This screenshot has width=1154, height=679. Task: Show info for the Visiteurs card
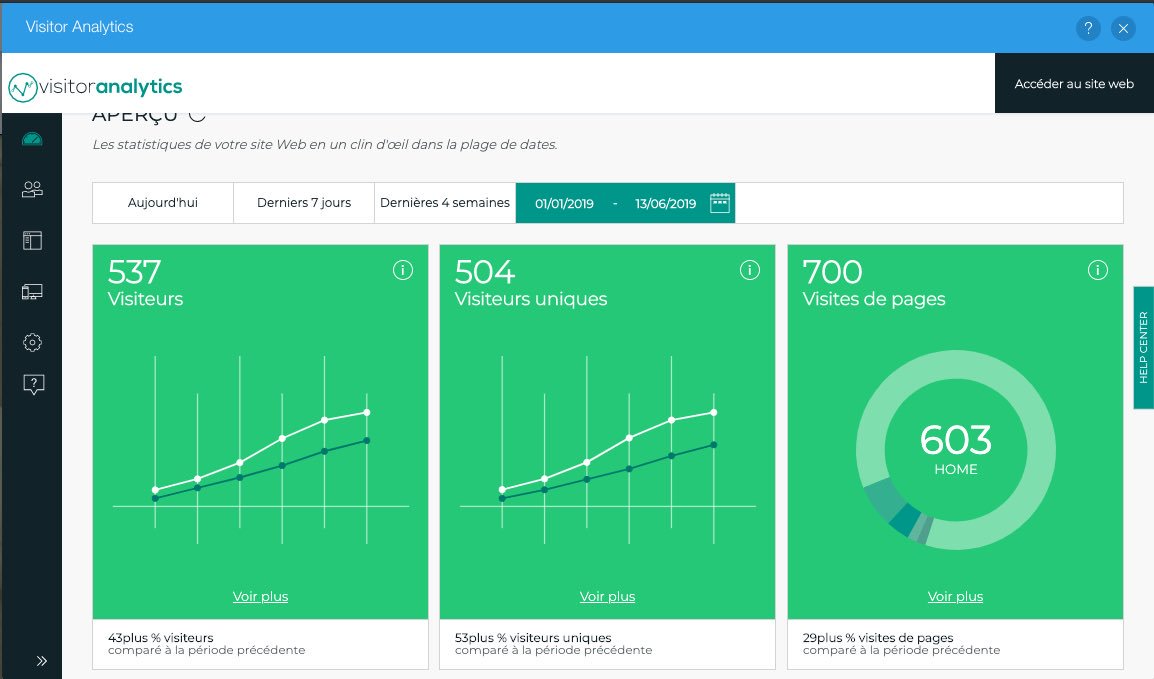pos(403,270)
